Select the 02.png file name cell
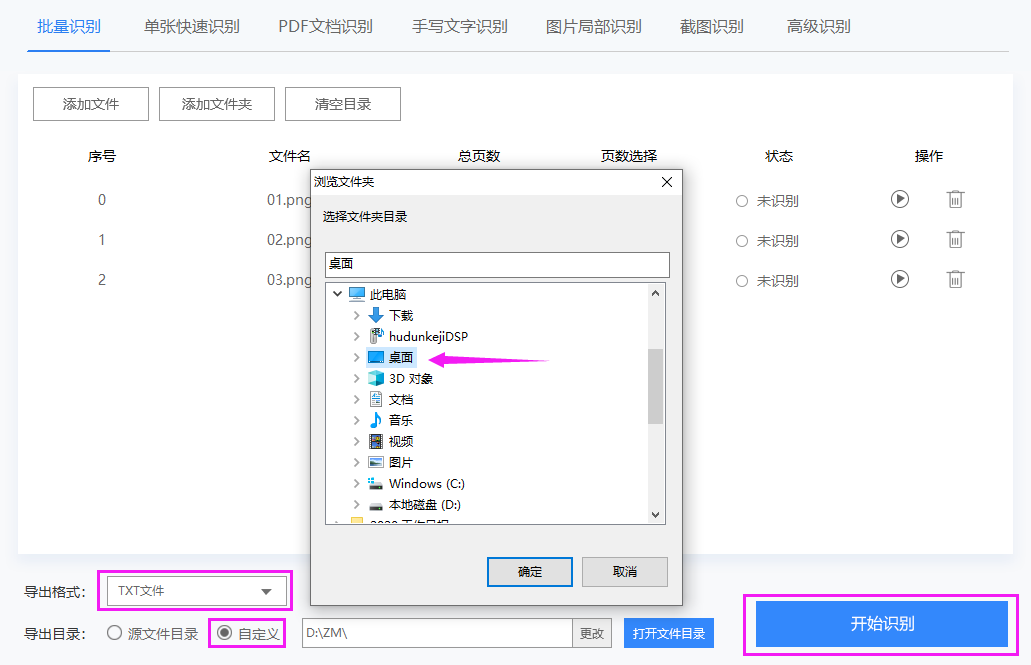The height and width of the screenshot is (665, 1031). tap(289, 239)
